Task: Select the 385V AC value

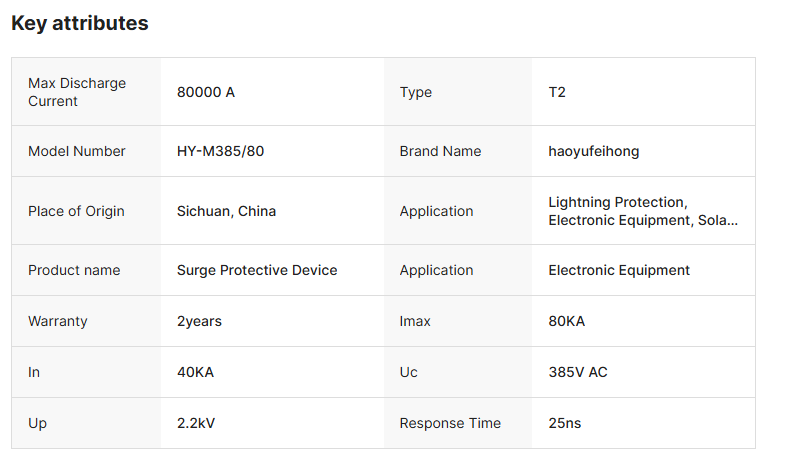Action: (x=578, y=372)
